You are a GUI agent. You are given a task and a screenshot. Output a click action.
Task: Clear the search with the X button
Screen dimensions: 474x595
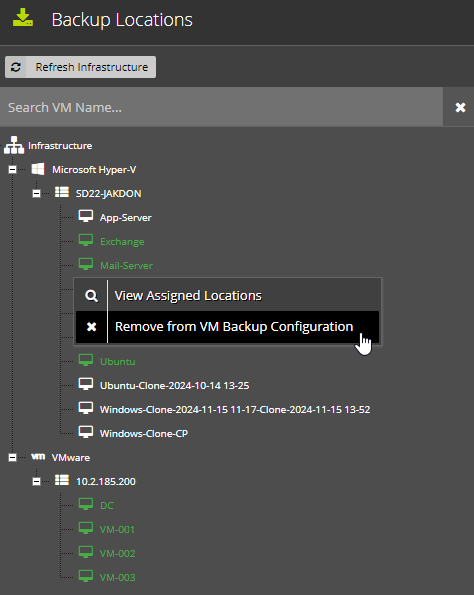(460, 107)
